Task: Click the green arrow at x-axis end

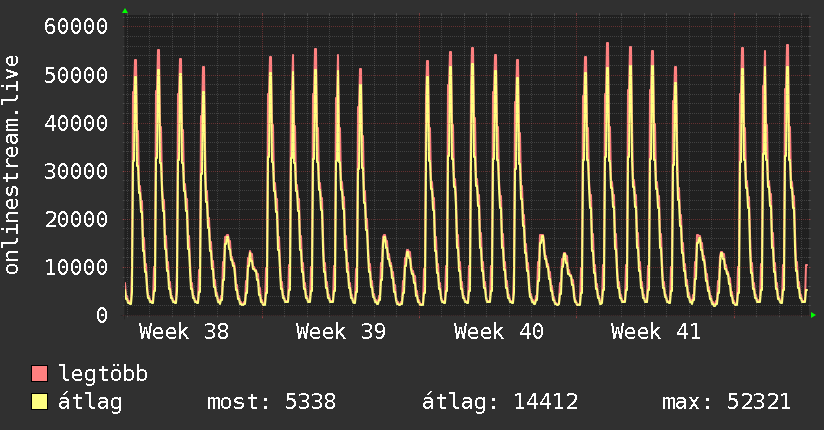Action: click(x=814, y=315)
